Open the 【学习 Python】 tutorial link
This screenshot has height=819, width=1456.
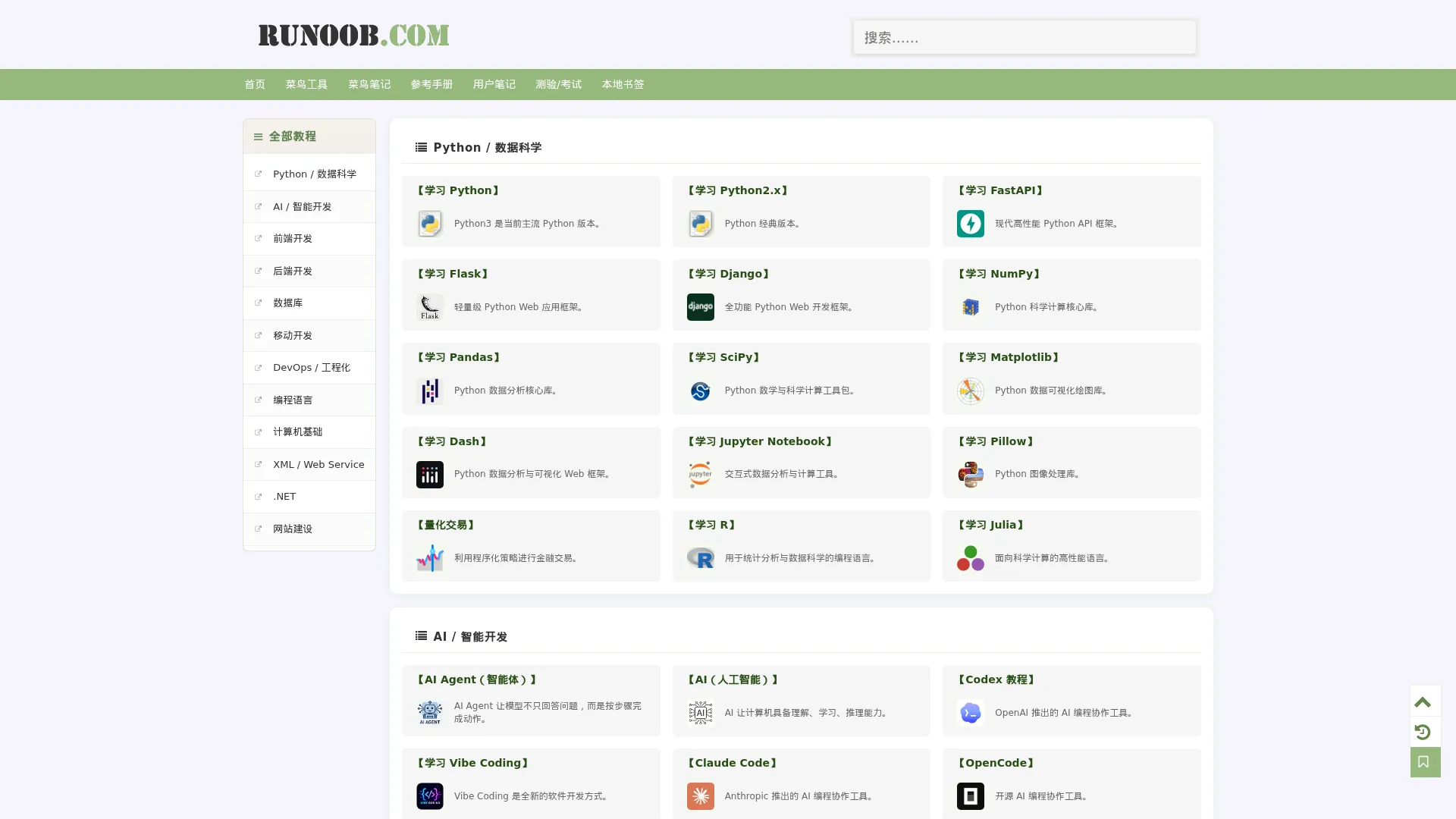pyautogui.click(x=458, y=190)
